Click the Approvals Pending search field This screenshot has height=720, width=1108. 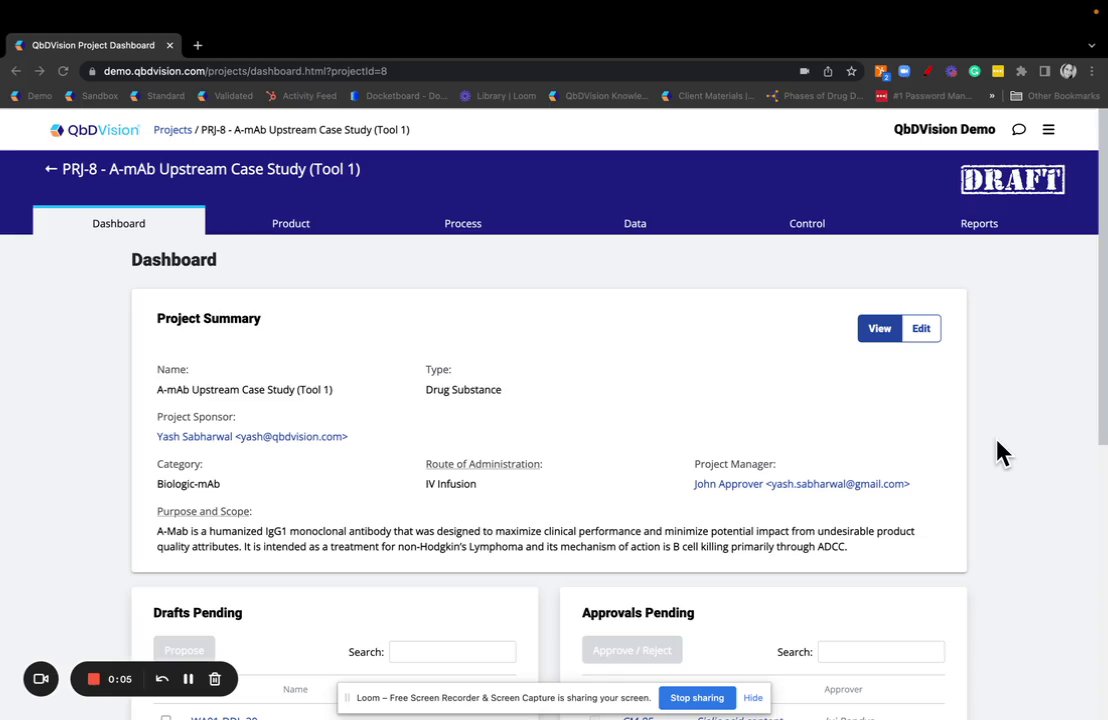pyautogui.click(x=881, y=651)
